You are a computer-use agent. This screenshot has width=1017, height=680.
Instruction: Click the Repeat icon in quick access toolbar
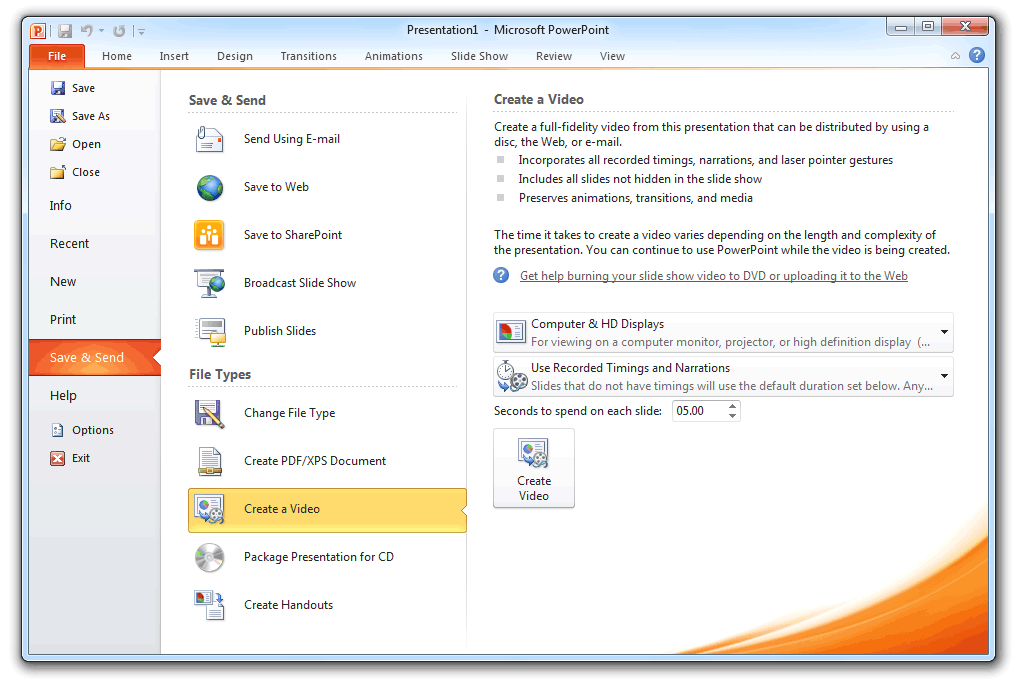119,30
